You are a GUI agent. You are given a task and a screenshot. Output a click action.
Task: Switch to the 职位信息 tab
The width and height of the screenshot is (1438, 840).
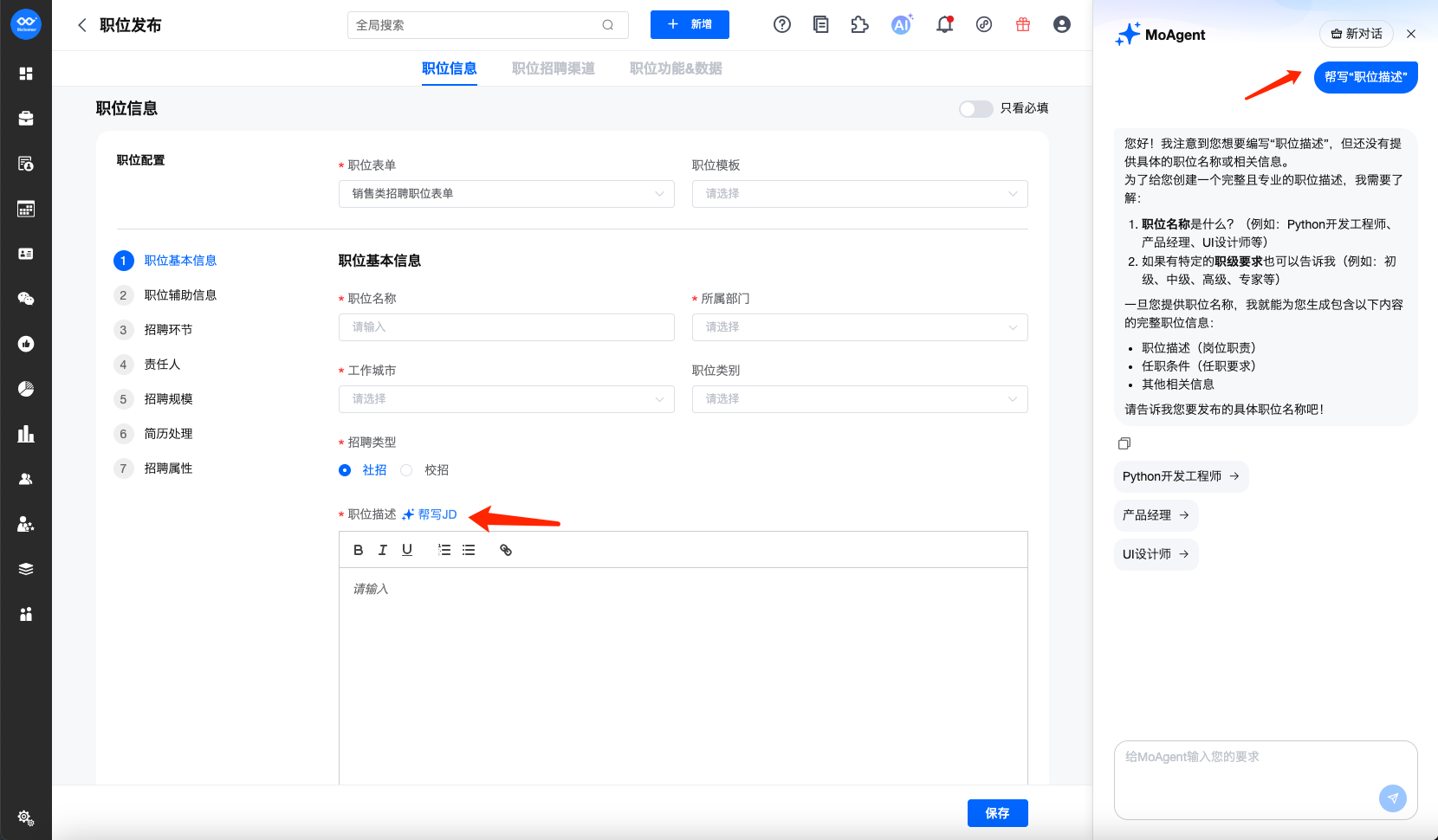(x=450, y=68)
